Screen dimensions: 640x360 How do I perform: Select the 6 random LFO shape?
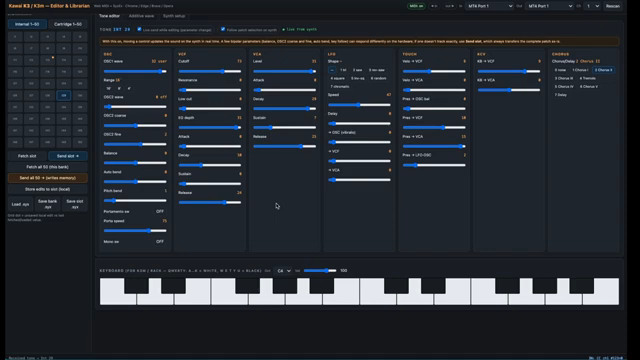tap(378, 78)
